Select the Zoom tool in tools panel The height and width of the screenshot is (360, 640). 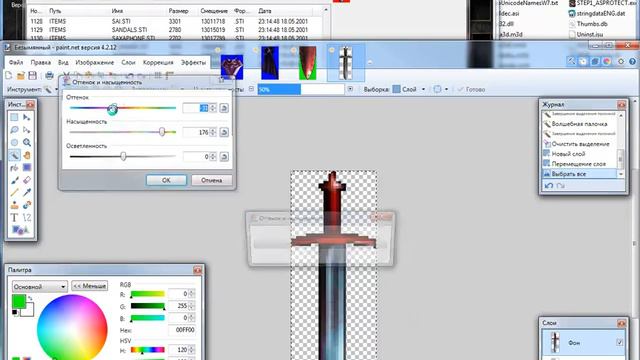(x=27, y=142)
